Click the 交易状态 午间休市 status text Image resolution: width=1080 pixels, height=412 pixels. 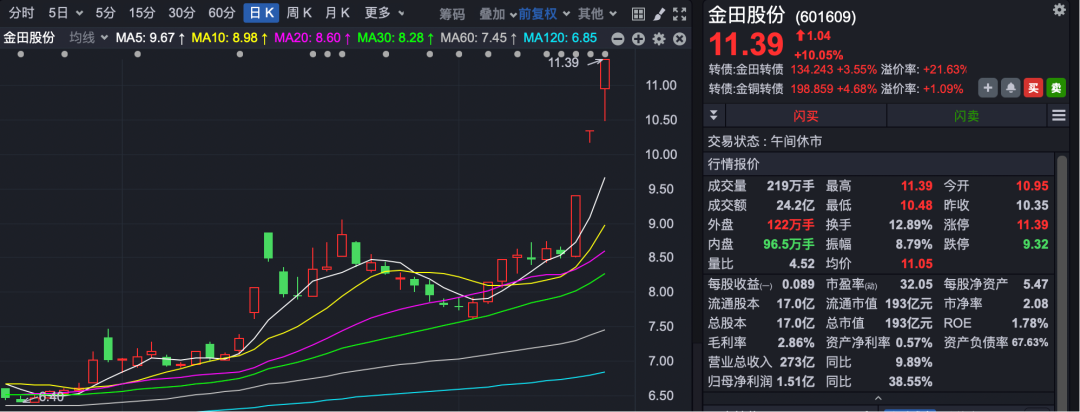point(765,141)
